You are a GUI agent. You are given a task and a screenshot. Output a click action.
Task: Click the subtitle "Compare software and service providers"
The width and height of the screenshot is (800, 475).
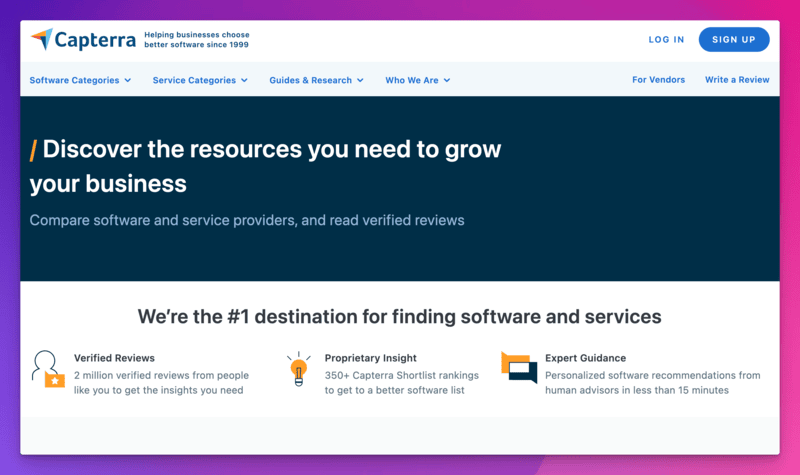point(247,220)
